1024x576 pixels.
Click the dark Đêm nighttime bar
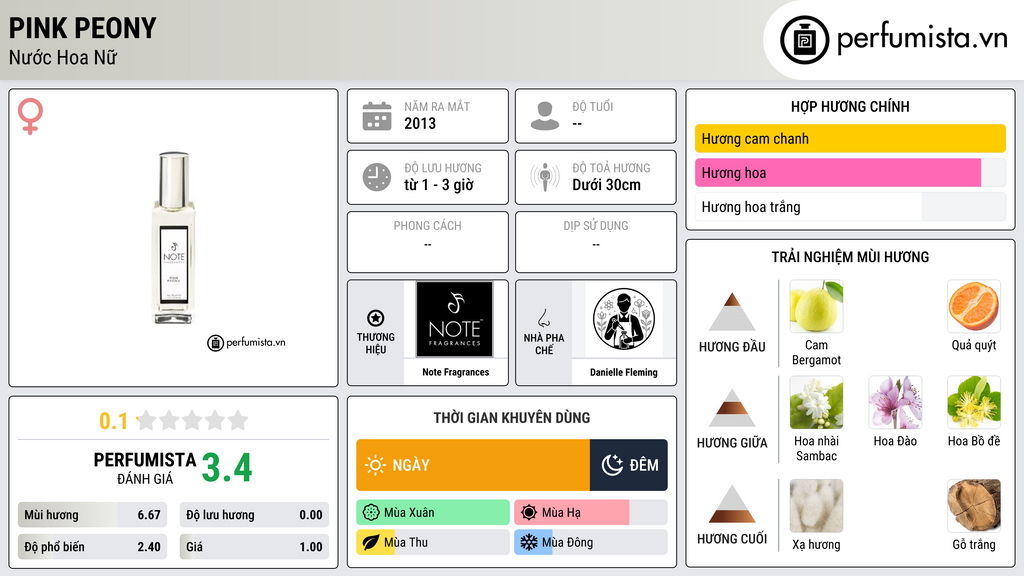(629, 465)
